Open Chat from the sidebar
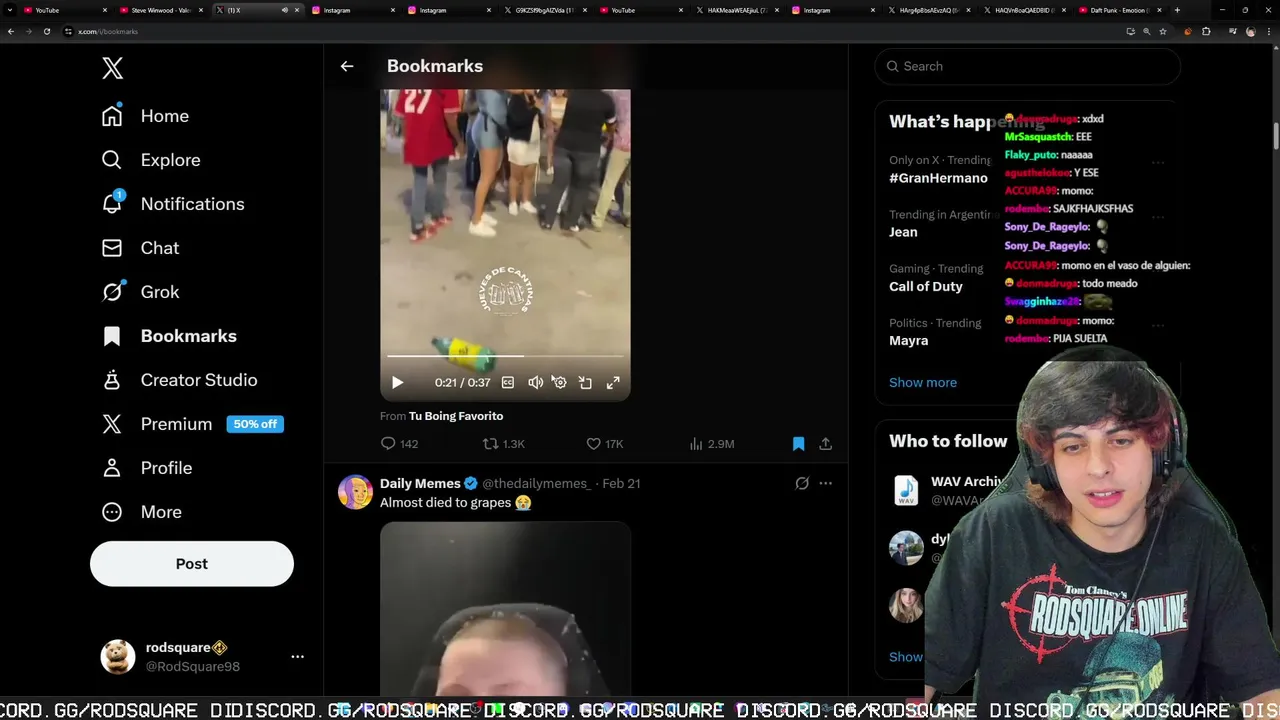This screenshot has width=1280, height=720. click(140, 248)
